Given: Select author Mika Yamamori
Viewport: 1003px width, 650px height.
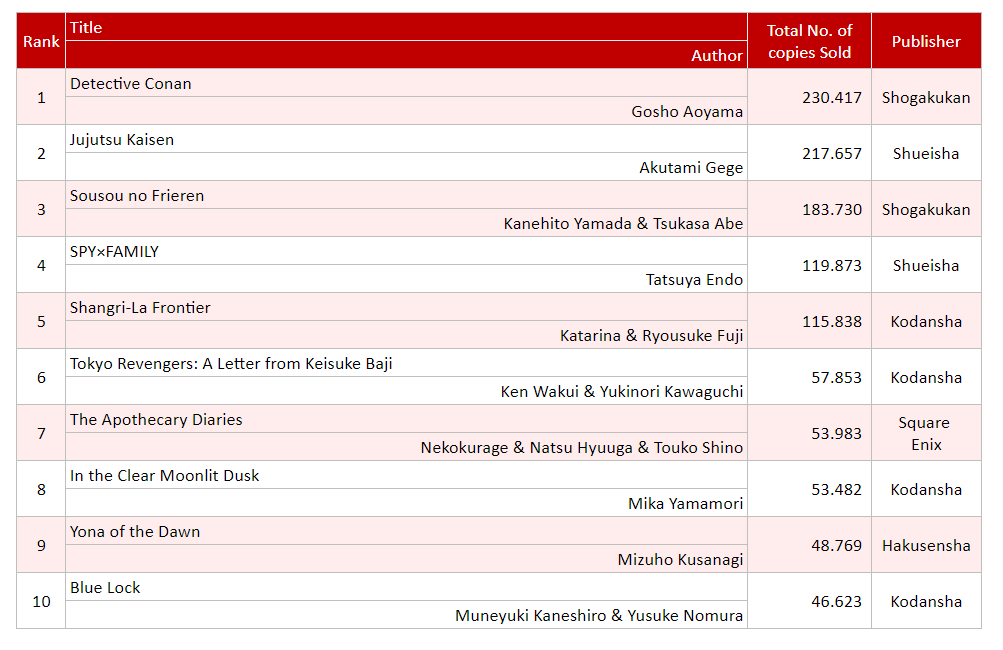Looking at the screenshot, I should [x=685, y=503].
